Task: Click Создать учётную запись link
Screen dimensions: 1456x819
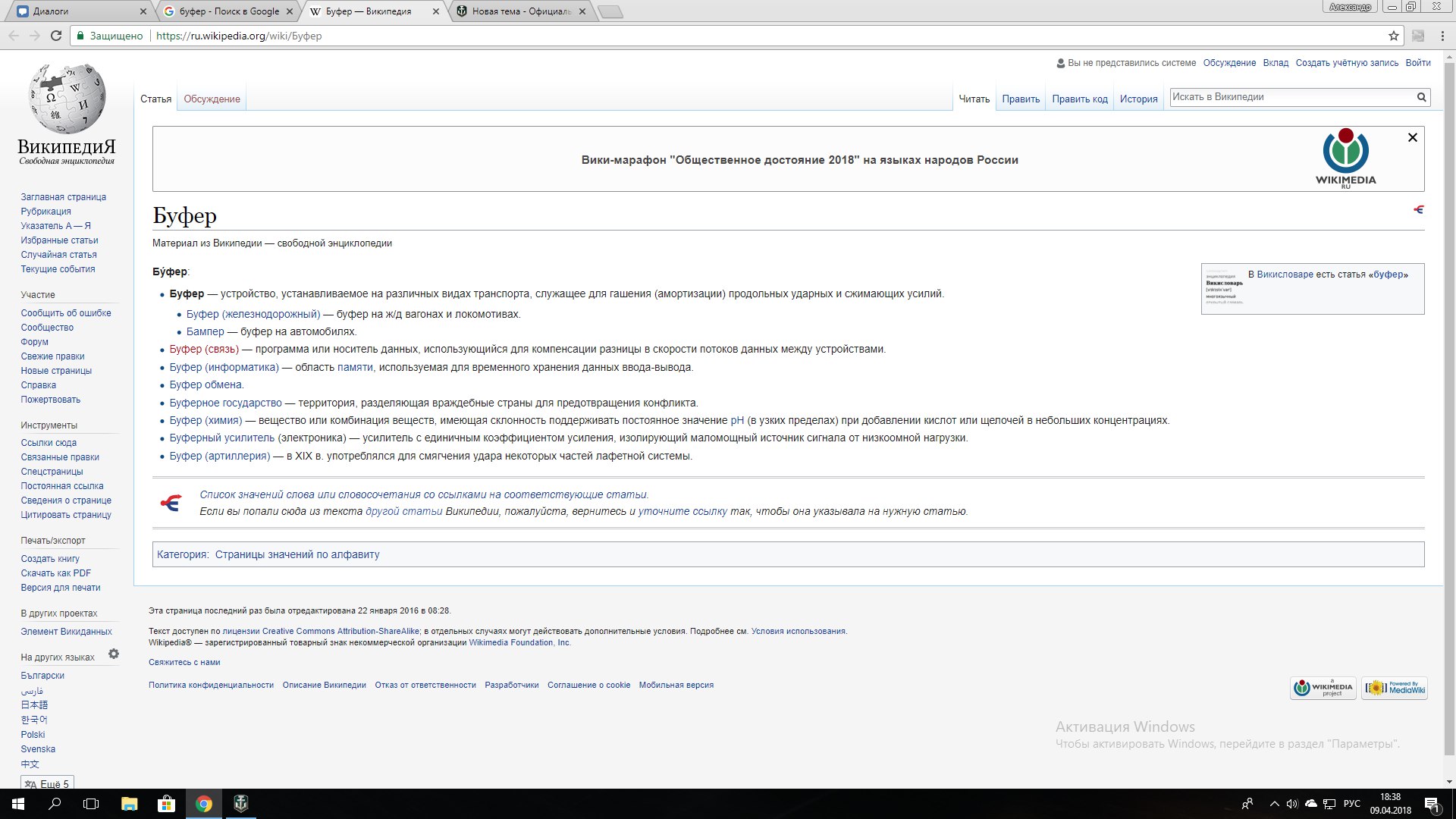Action: [x=1347, y=63]
